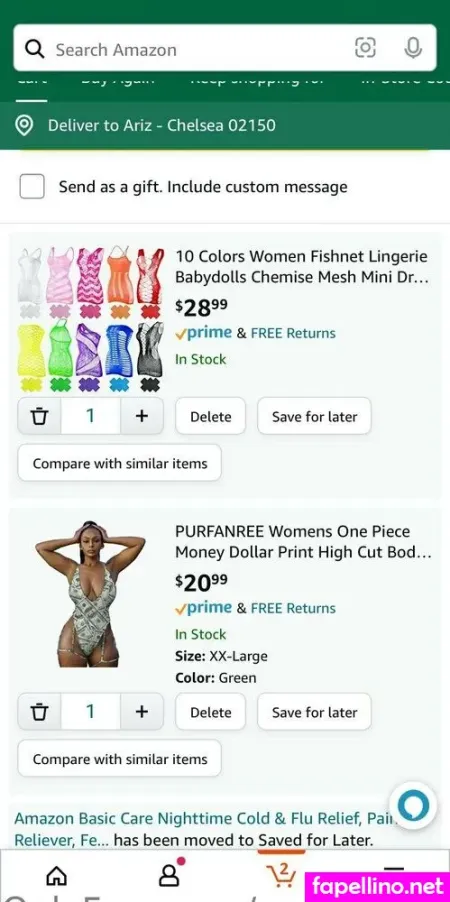The image size is (450, 902).
Task: Tap trash icon for PURFANREE bodysuit item
Action: tap(39, 712)
